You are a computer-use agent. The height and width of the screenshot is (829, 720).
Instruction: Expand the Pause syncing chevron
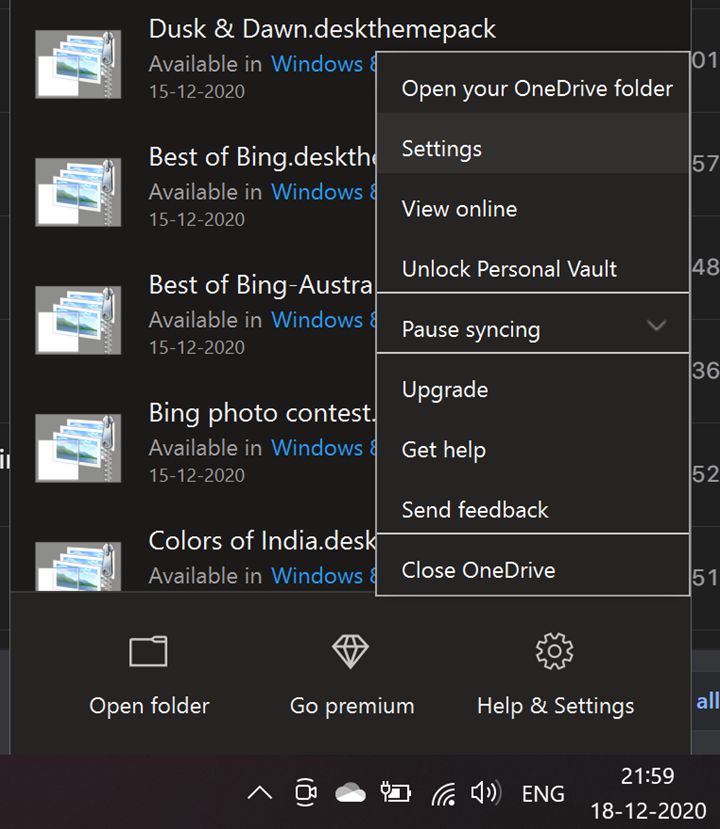point(657,326)
